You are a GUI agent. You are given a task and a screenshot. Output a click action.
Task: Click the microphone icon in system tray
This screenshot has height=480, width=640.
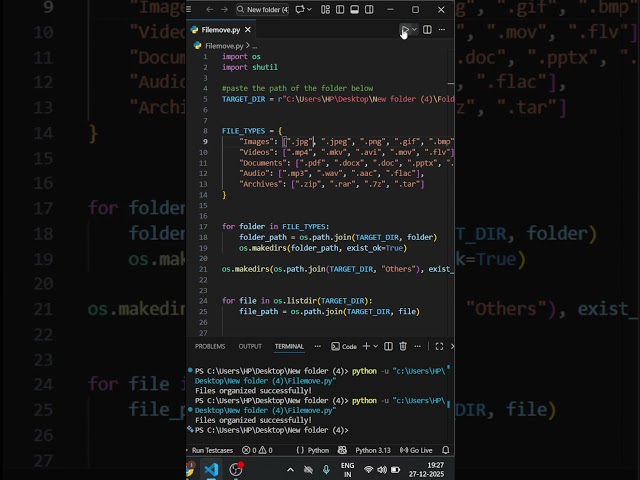[326, 470]
